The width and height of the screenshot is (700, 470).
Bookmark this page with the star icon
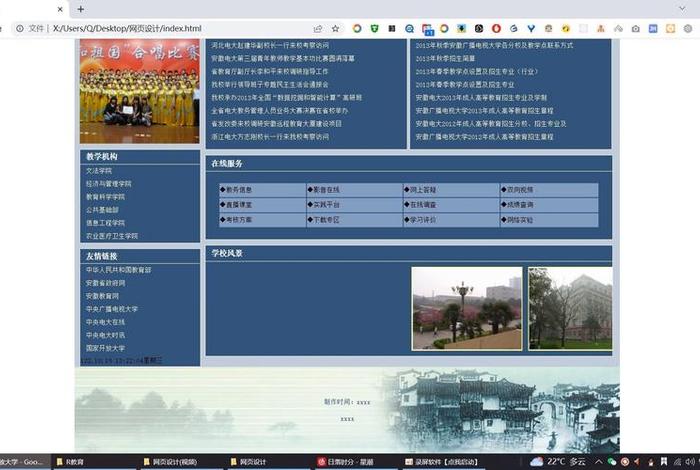click(335, 29)
